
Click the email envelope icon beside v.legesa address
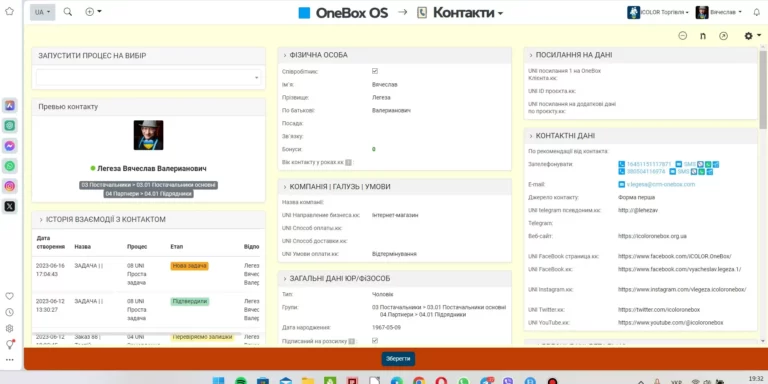[622, 184]
